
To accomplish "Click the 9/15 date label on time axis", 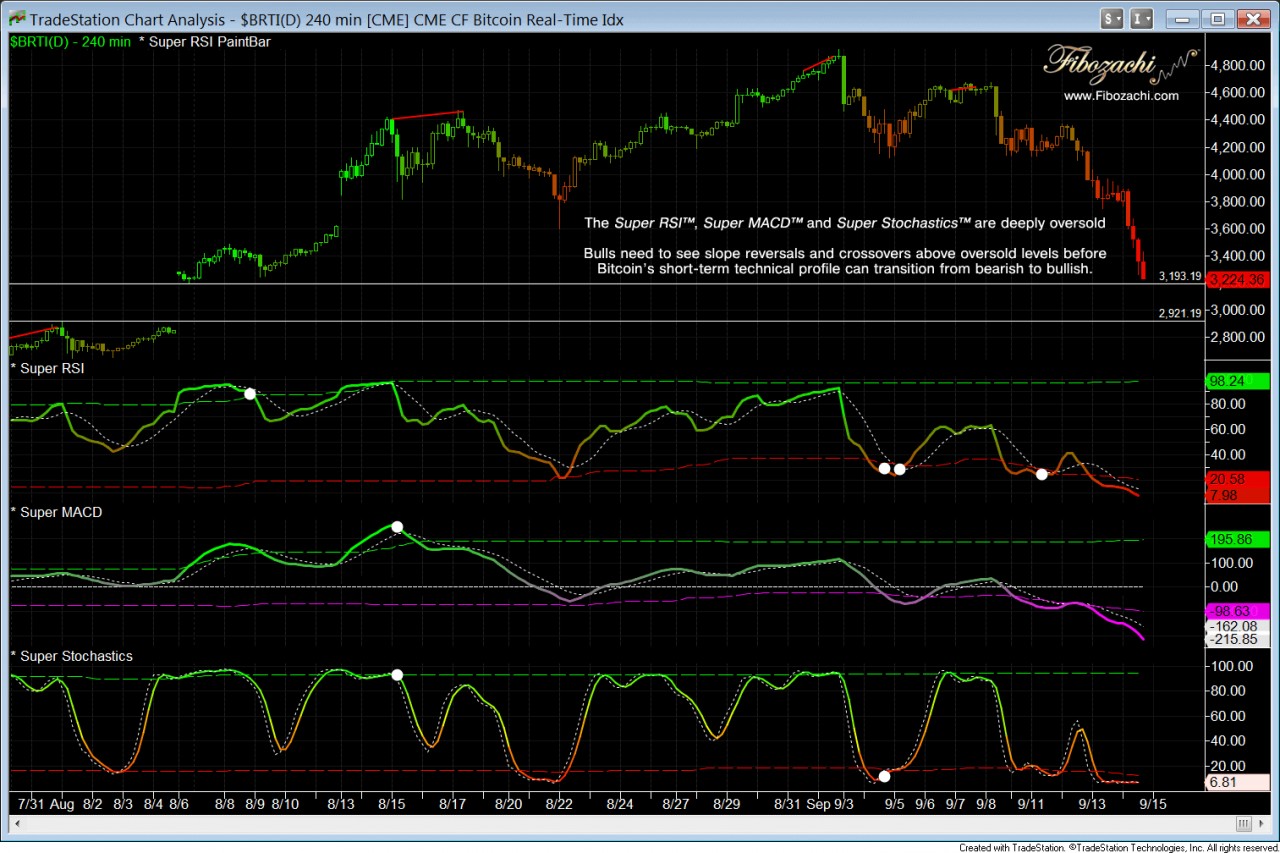I will click(x=1153, y=803).
